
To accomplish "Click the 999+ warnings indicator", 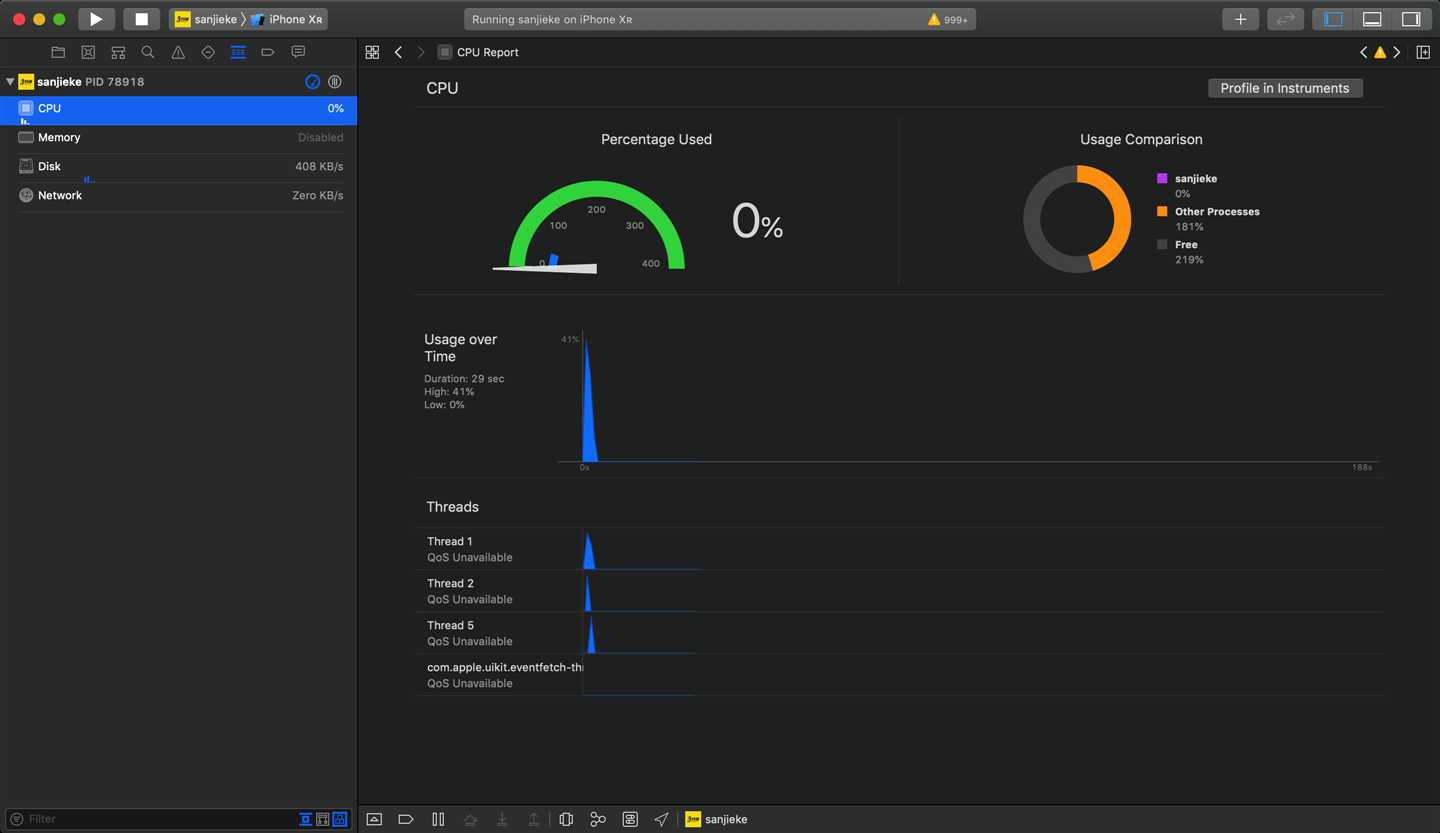I will [x=948, y=19].
